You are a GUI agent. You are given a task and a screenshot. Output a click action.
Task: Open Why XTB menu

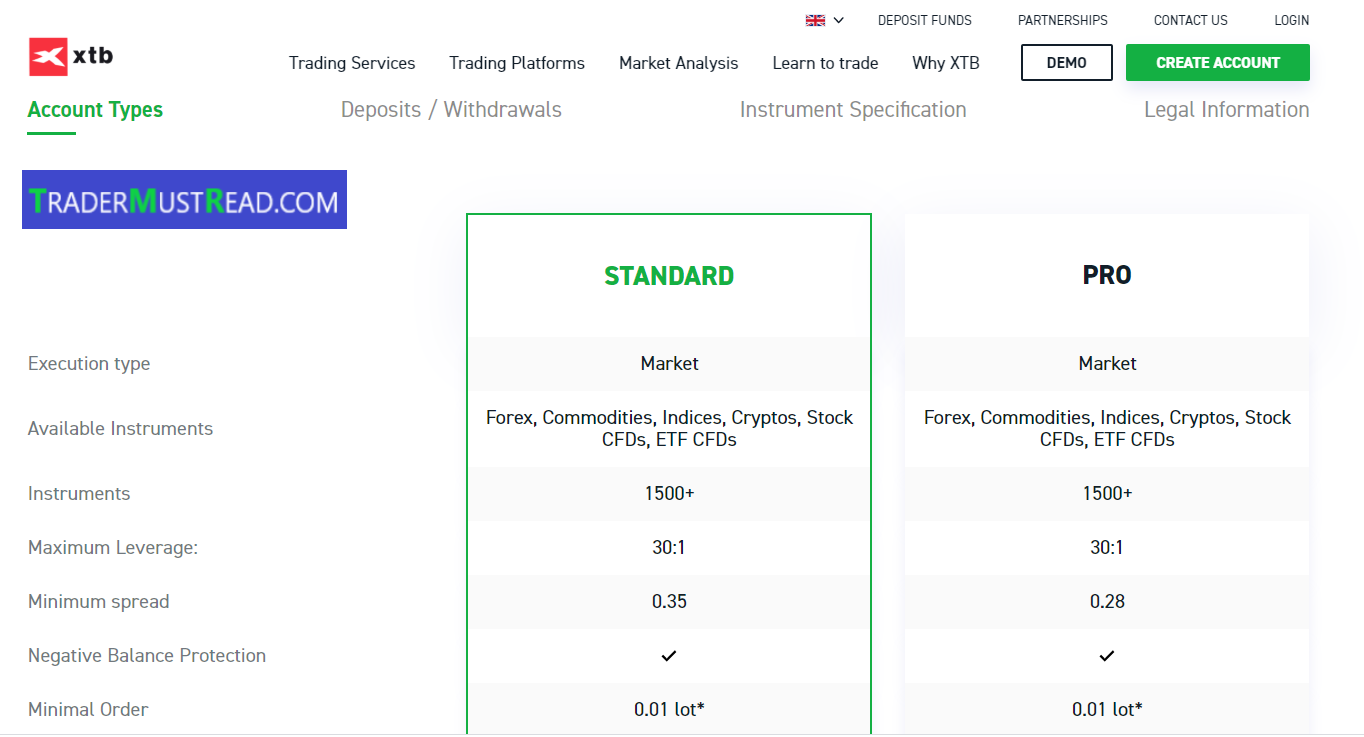pyautogui.click(x=945, y=63)
